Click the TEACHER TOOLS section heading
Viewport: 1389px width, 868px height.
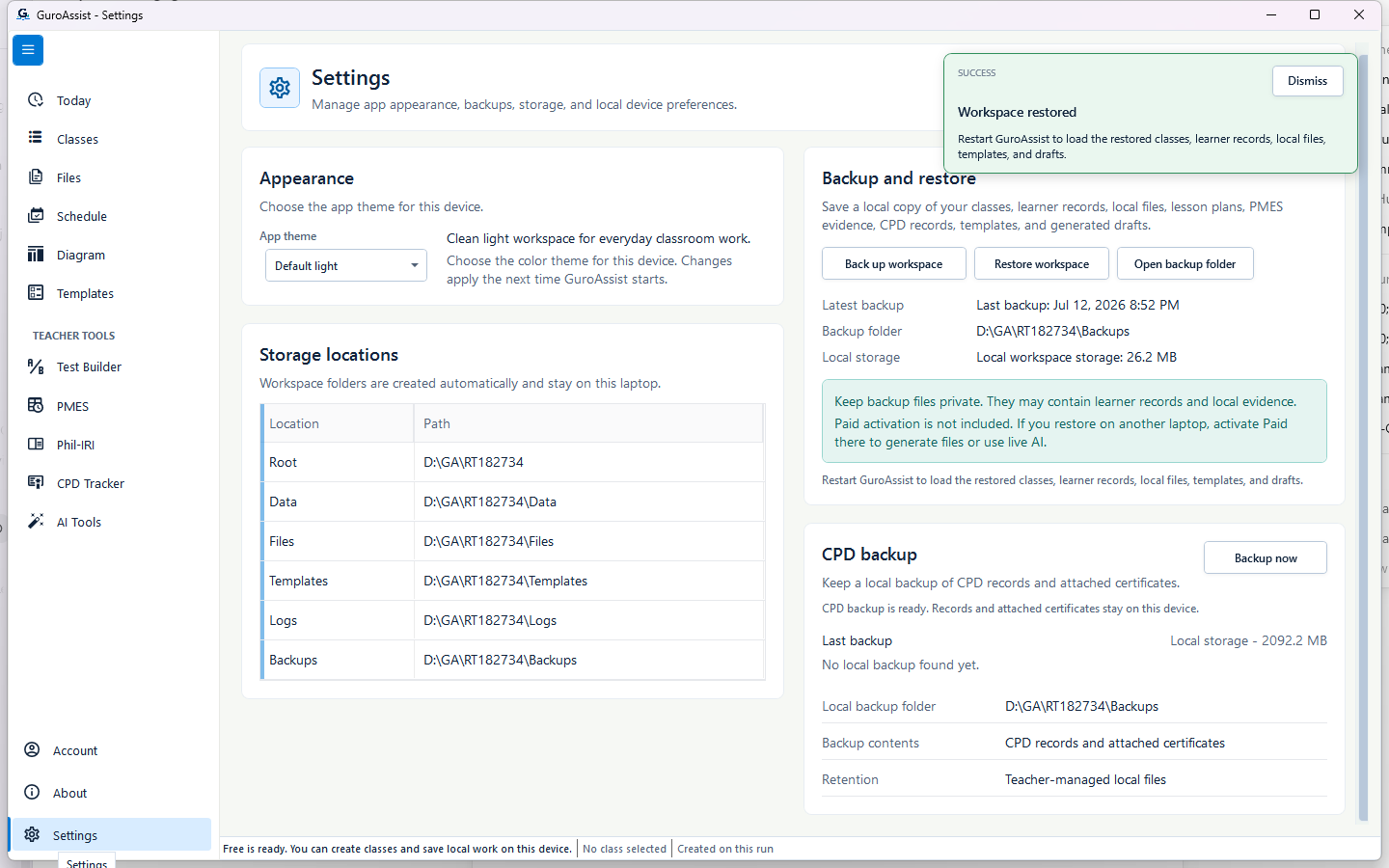coord(73,336)
